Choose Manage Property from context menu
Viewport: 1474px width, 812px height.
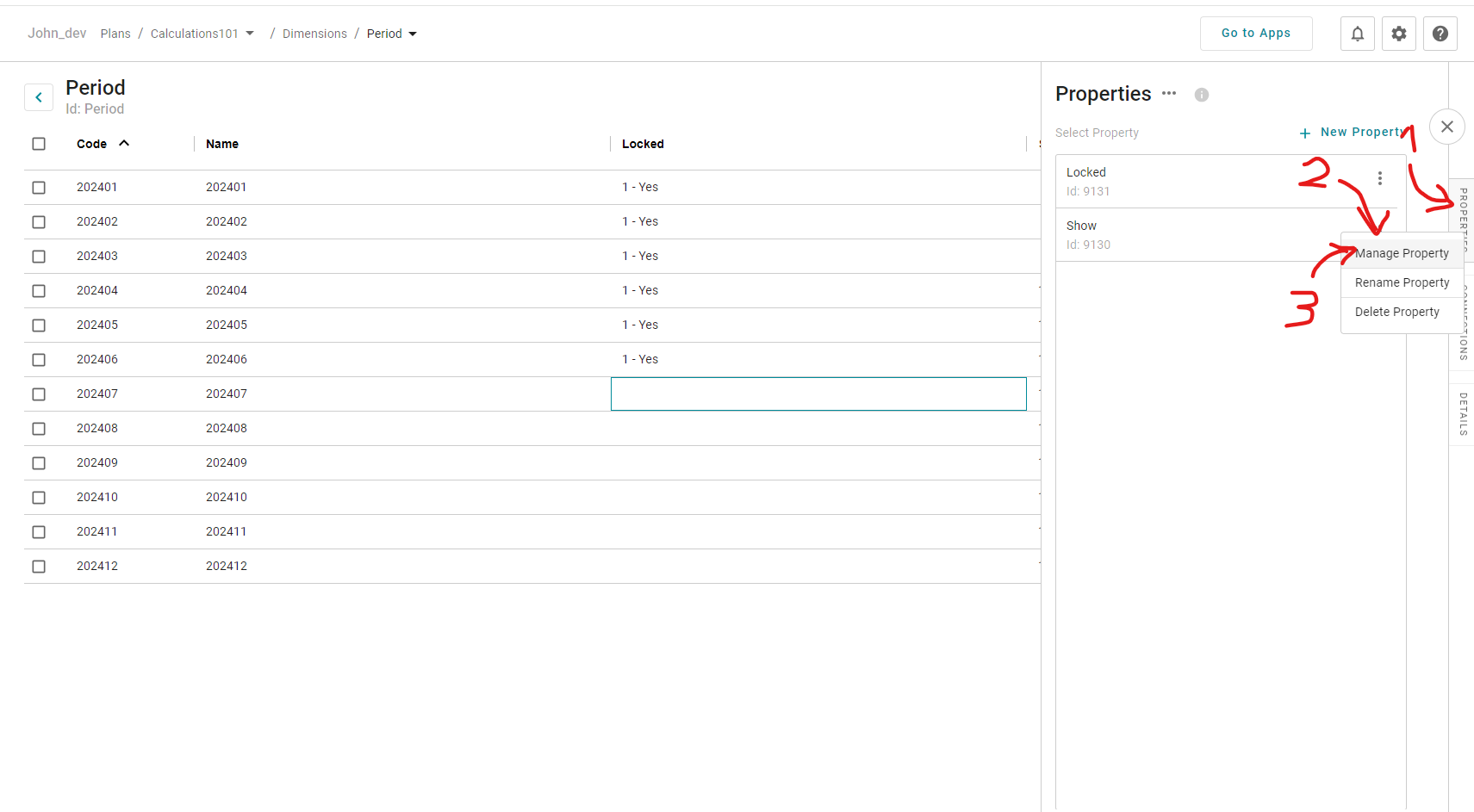pos(1401,253)
